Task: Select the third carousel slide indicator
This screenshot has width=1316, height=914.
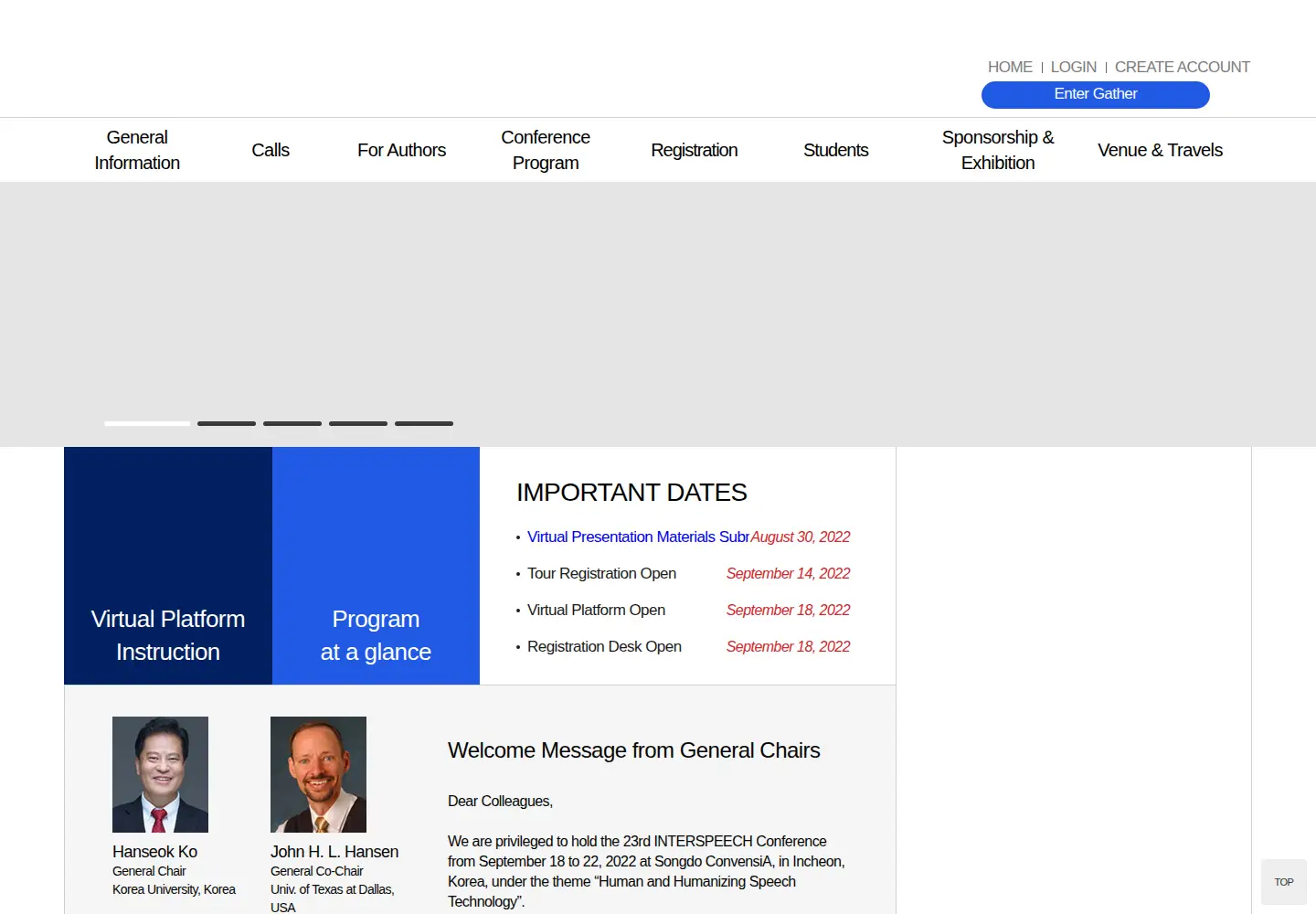Action: pyautogui.click(x=292, y=423)
